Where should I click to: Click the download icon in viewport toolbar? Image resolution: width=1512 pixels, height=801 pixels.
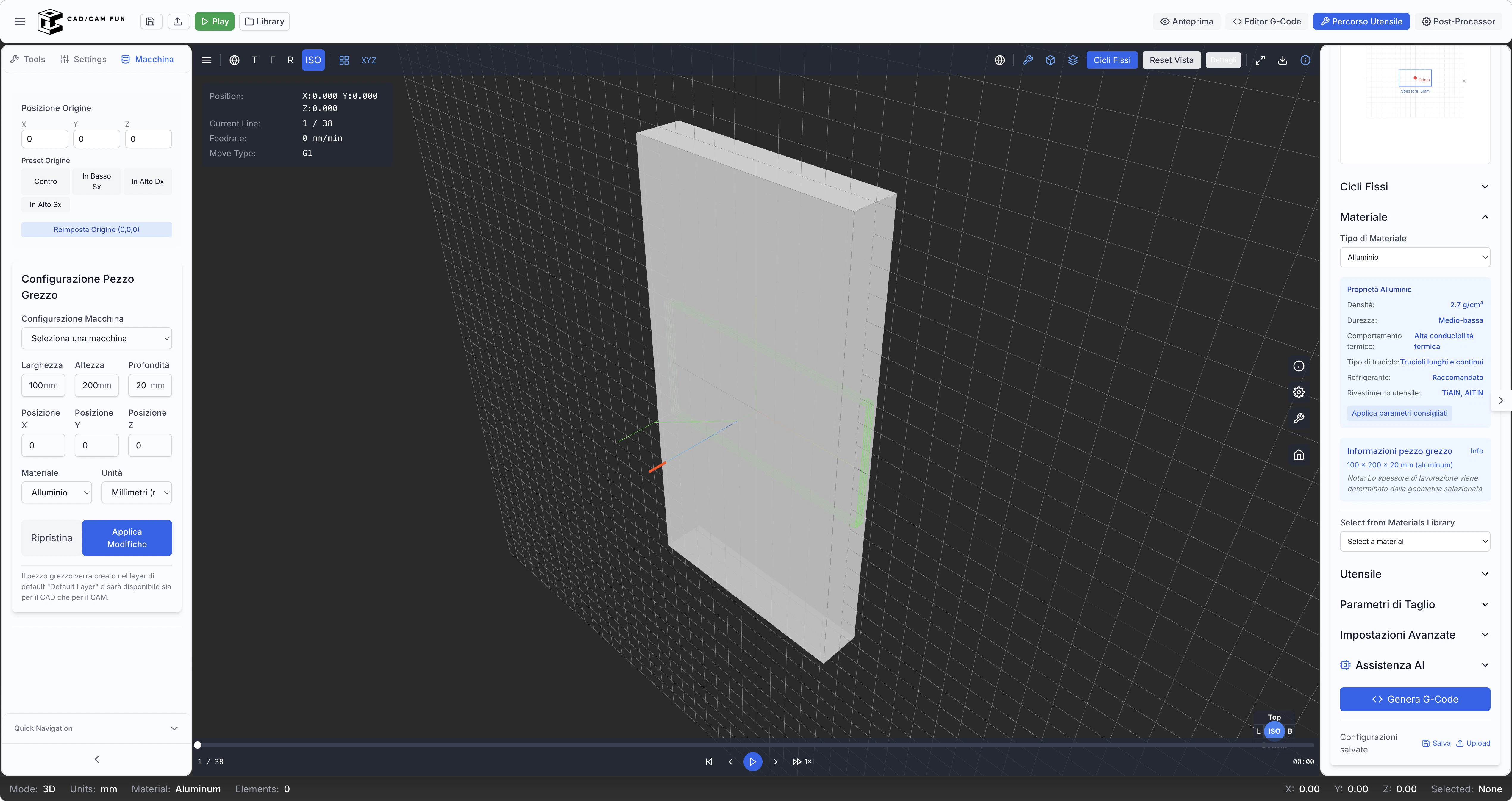click(1283, 60)
